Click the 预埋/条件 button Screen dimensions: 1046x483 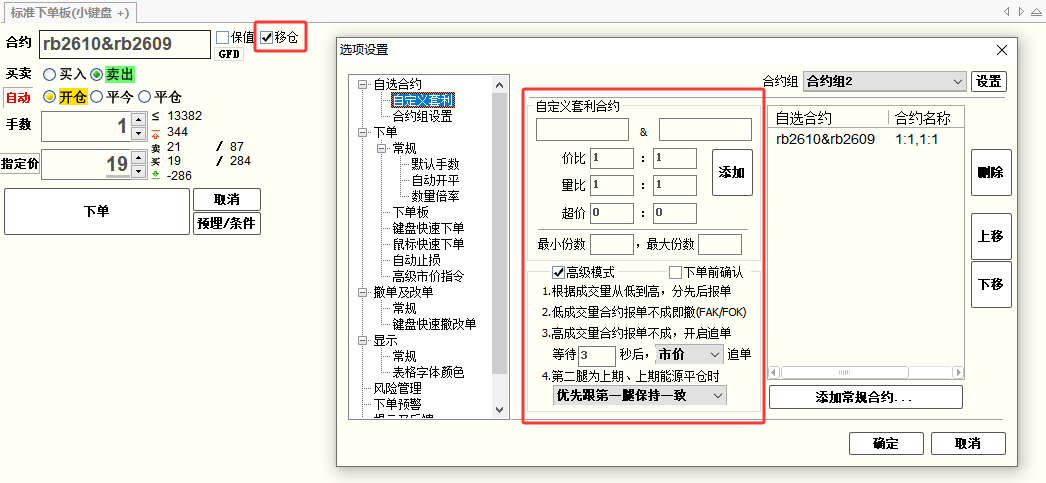point(227,223)
